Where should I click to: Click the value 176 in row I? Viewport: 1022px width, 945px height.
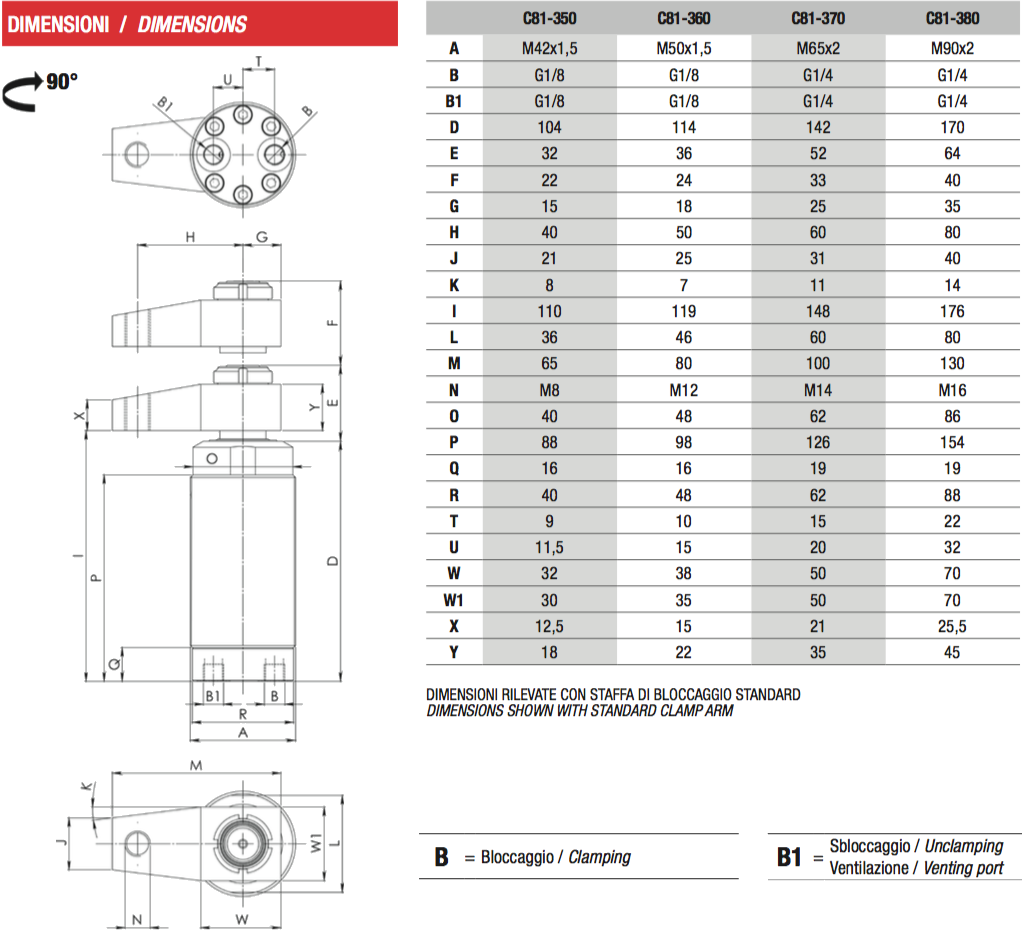pyautogui.click(x=952, y=311)
